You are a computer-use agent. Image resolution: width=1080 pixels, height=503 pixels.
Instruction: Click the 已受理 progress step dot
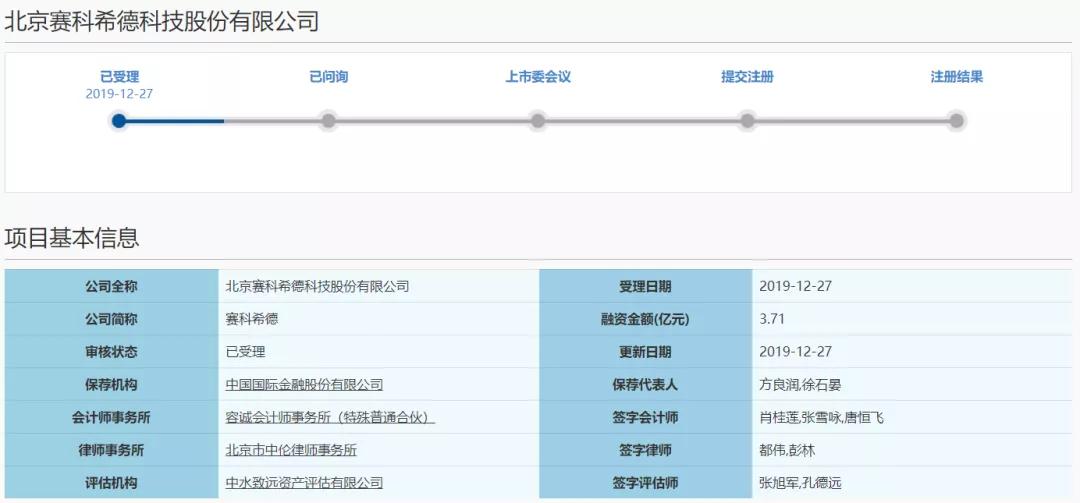(119, 121)
